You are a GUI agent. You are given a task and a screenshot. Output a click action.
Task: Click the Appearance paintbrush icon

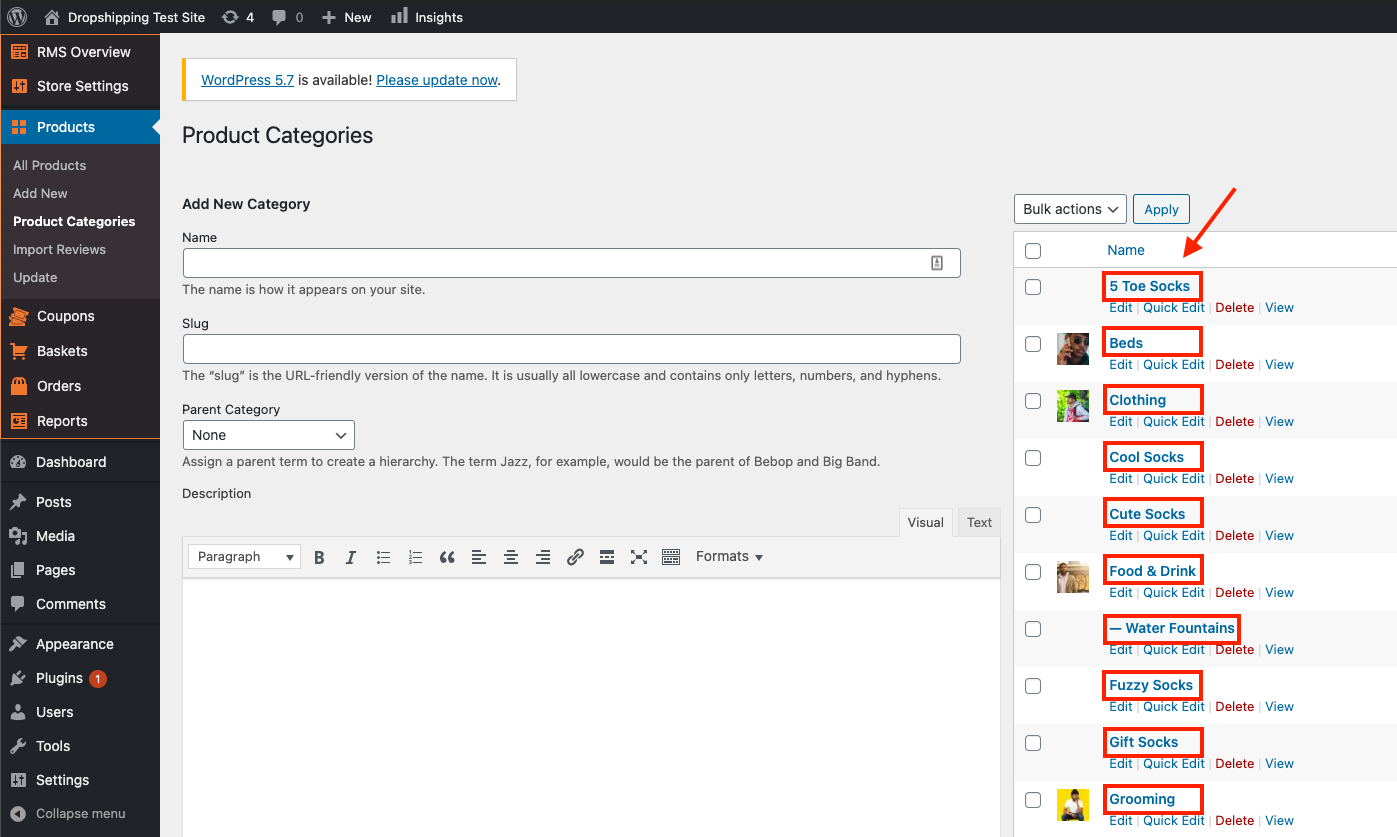(x=18, y=644)
